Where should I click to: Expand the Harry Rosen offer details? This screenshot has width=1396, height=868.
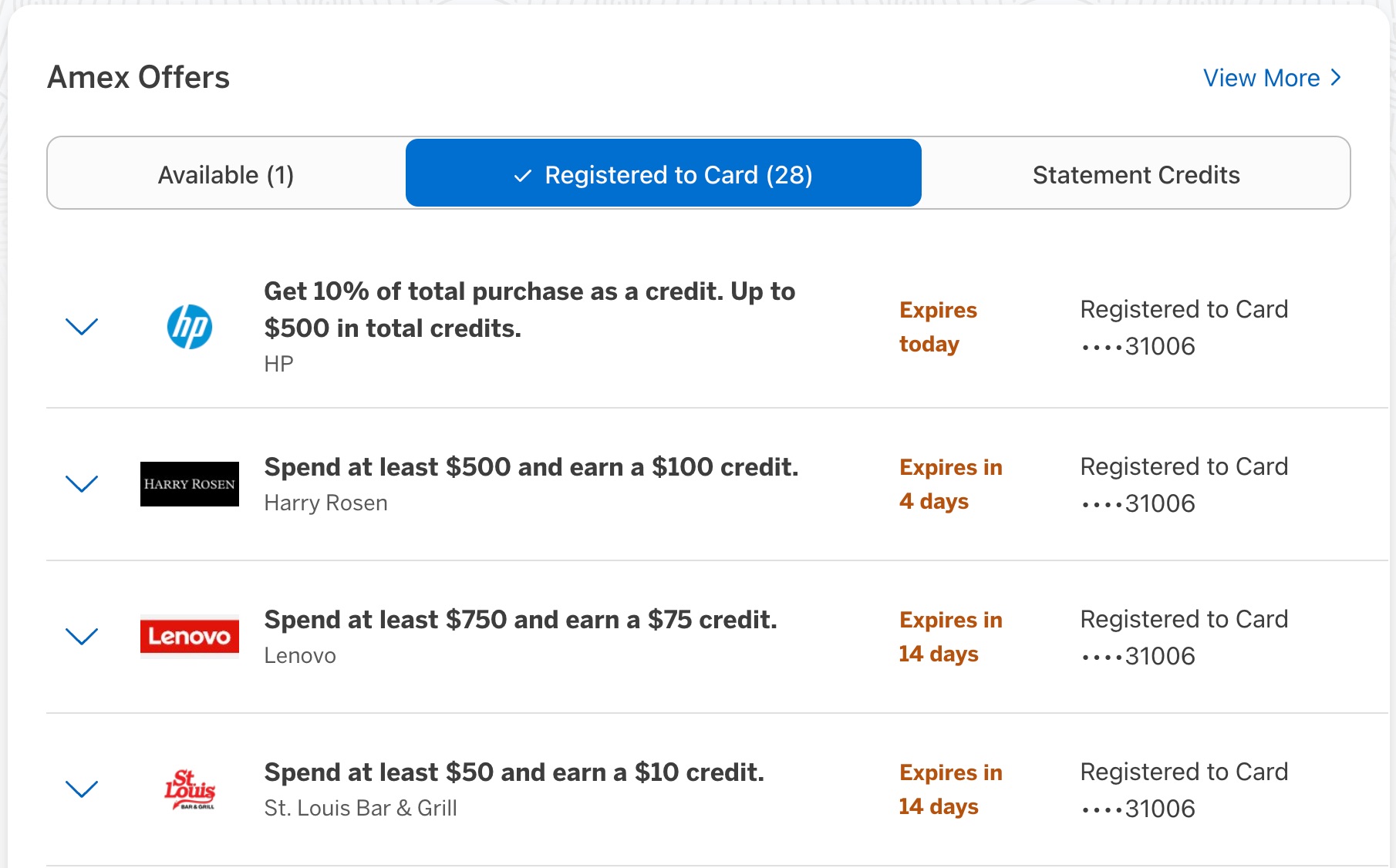(x=82, y=484)
